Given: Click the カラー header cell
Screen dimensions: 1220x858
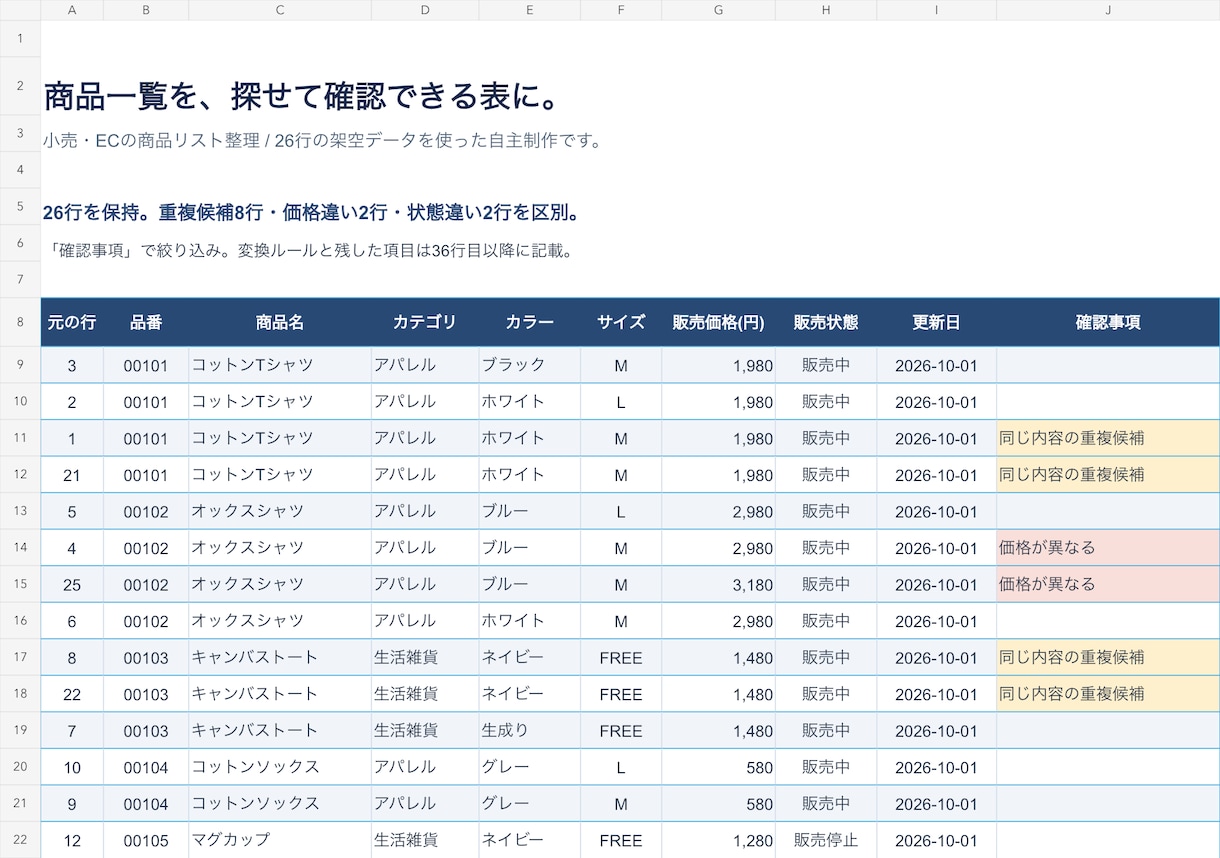Looking at the screenshot, I should [x=530, y=322].
